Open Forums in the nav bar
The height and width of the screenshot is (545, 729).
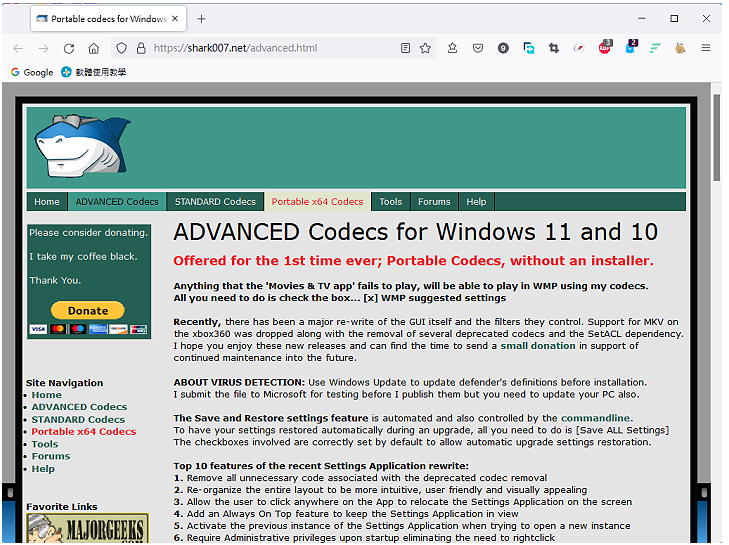point(434,202)
